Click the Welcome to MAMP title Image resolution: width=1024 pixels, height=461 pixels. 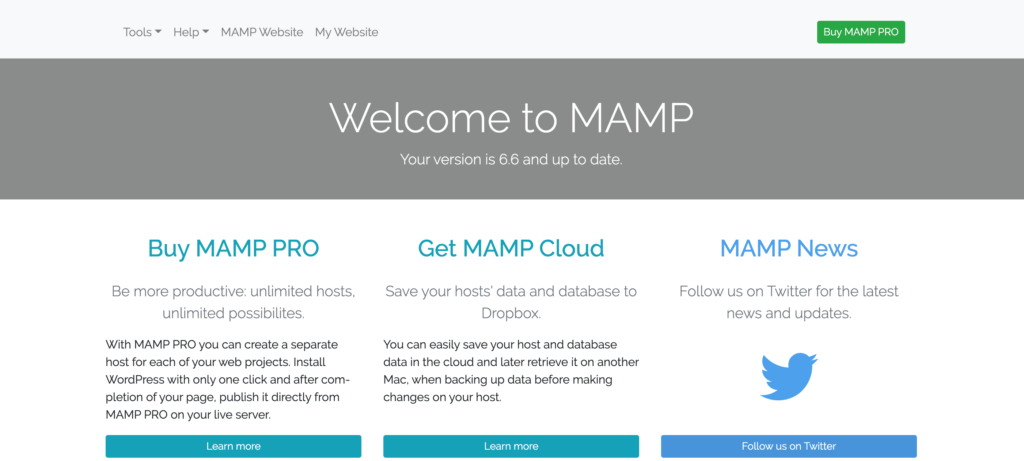coord(511,117)
